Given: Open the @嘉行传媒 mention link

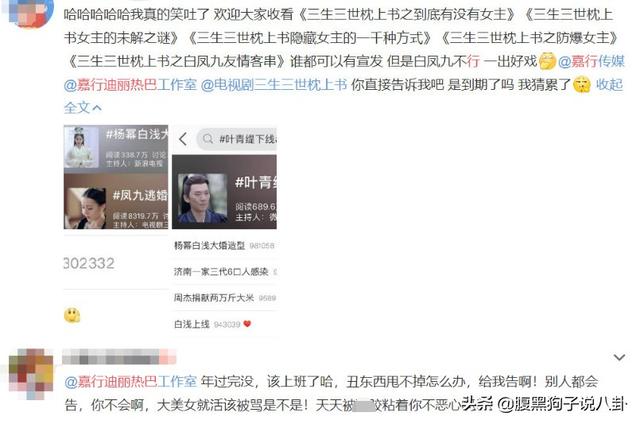Looking at the screenshot, I should [591, 62].
